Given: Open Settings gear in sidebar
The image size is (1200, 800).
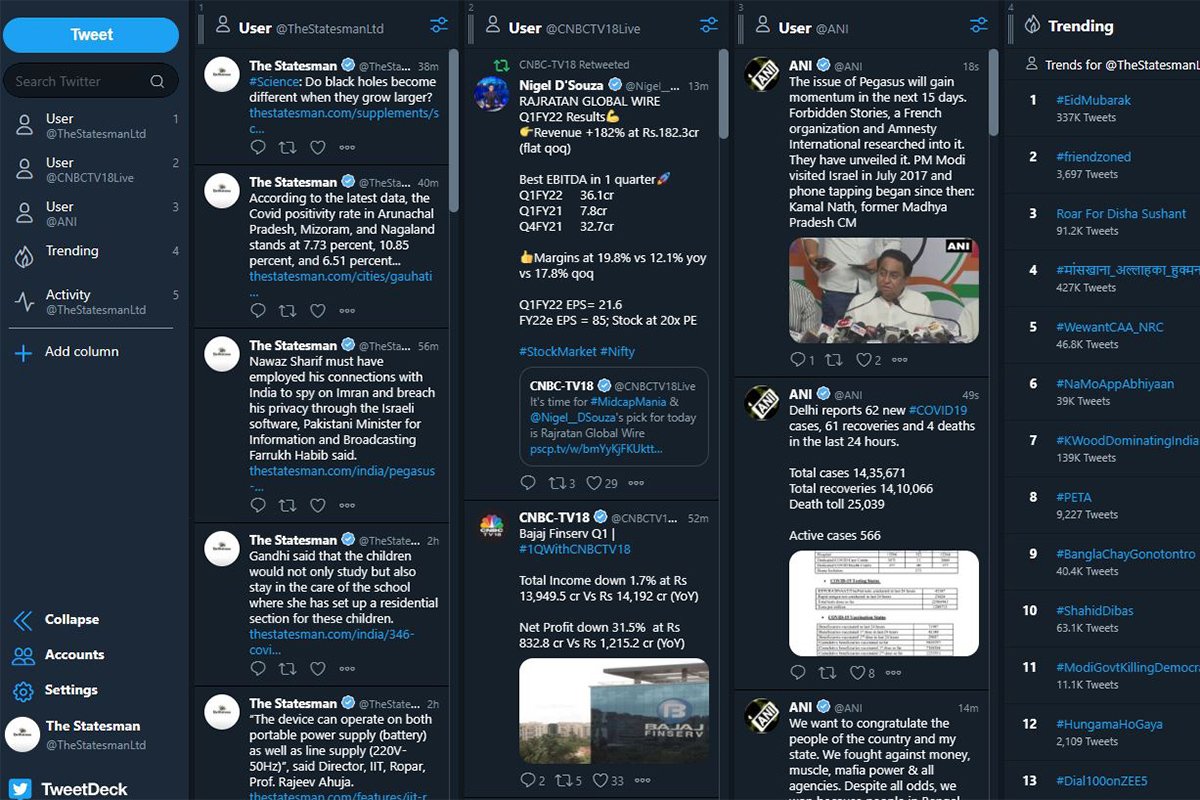Looking at the screenshot, I should tap(24, 691).
